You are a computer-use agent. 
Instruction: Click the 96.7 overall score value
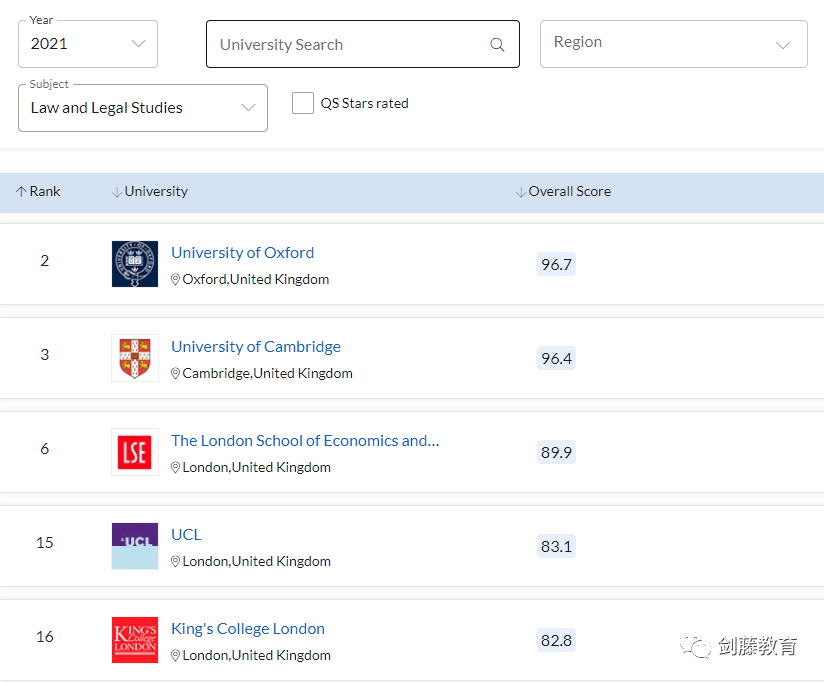[557, 264]
